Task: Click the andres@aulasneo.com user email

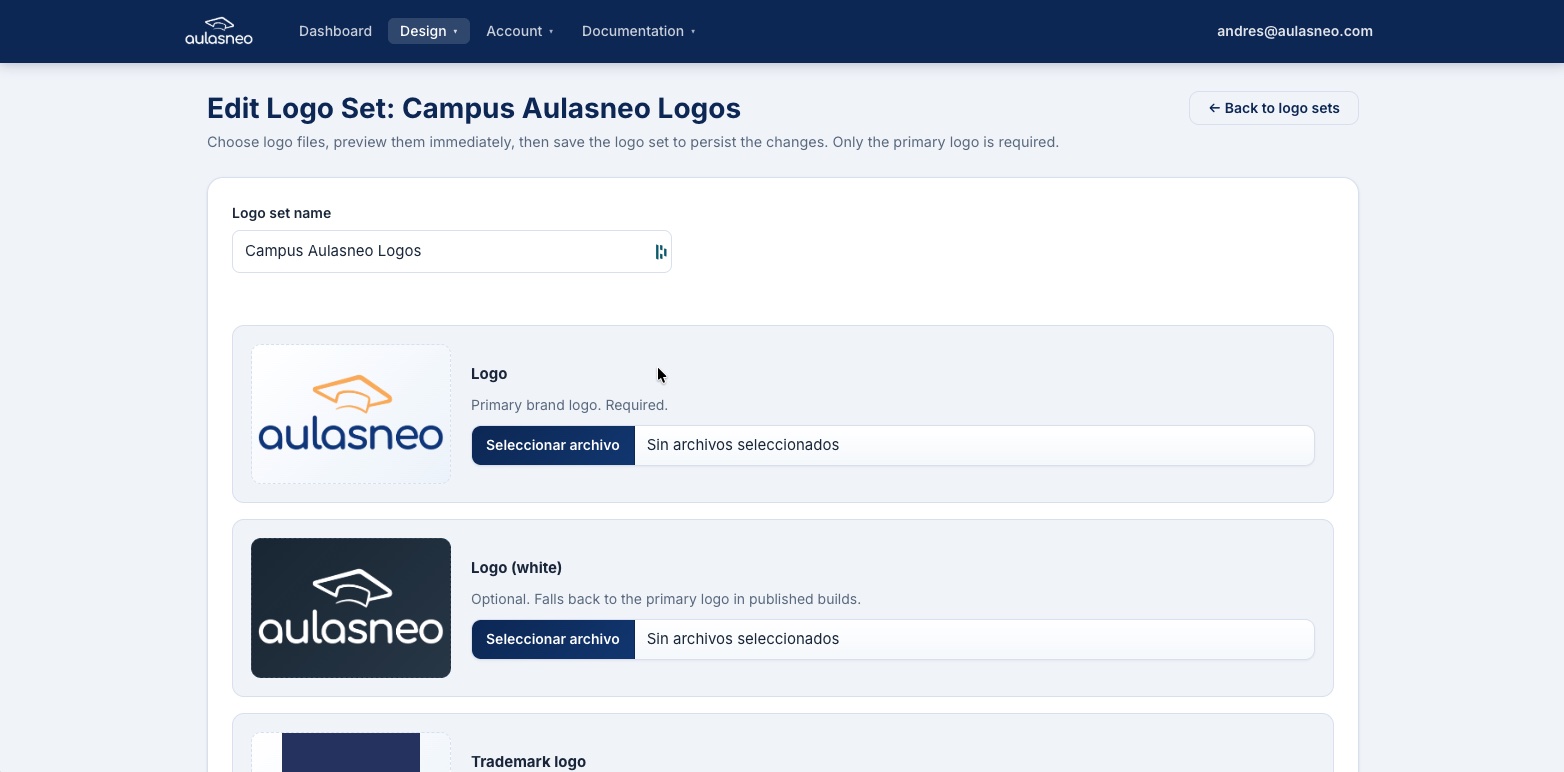Action: (x=1294, y=31)
